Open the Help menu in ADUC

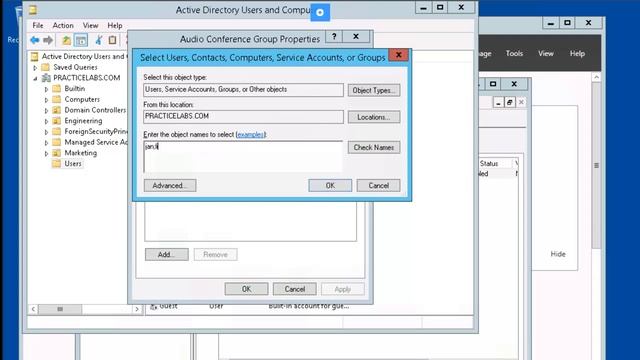point(115,25)
